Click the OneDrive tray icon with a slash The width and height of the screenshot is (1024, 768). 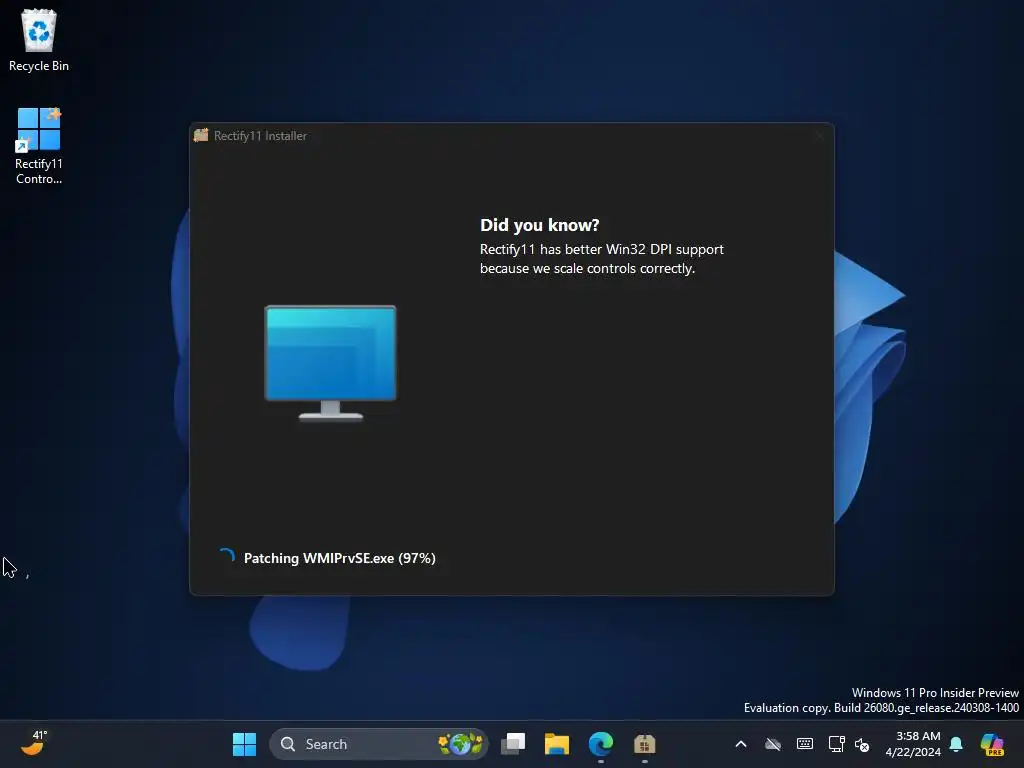(773, 744)
